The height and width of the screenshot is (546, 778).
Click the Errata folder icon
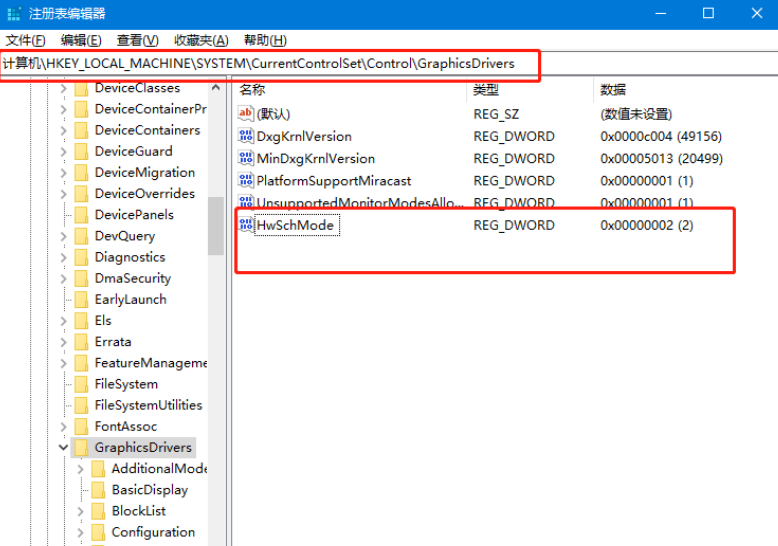81,342
